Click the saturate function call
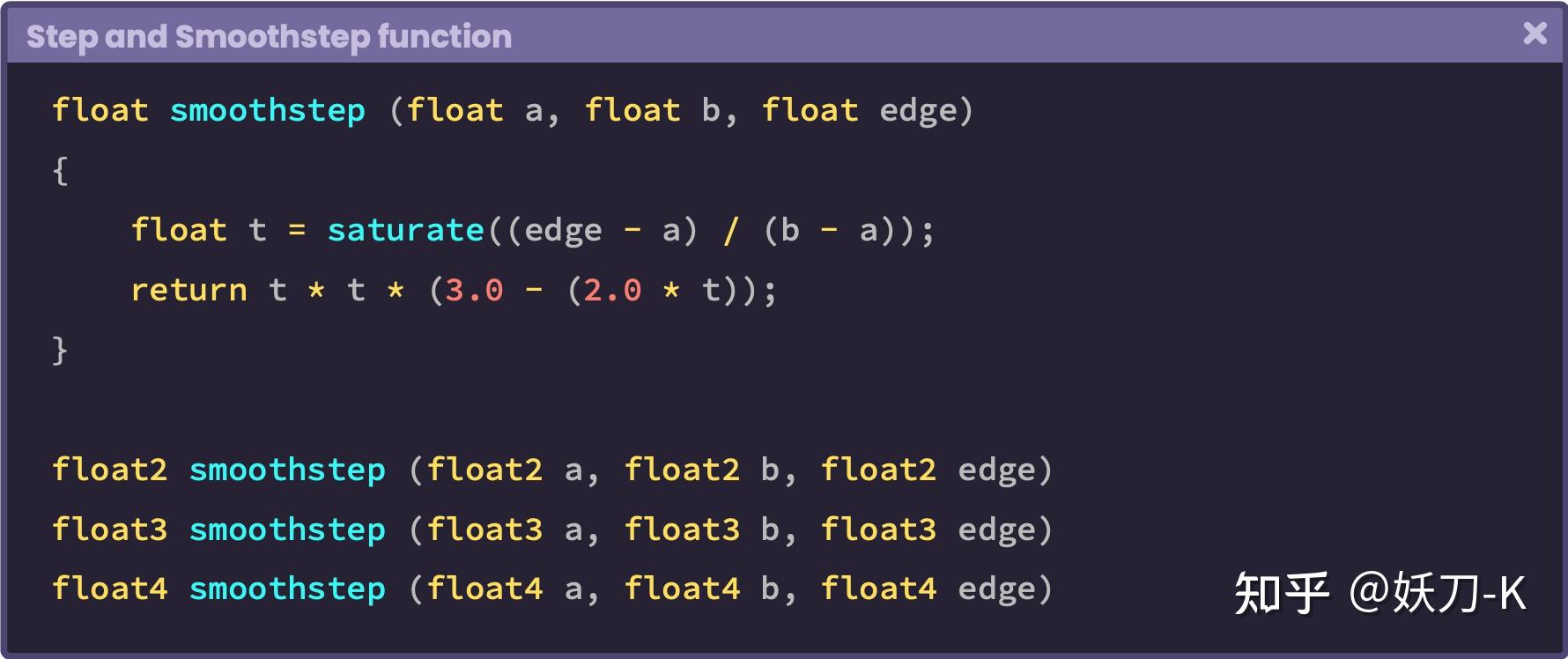 (406, 231)
